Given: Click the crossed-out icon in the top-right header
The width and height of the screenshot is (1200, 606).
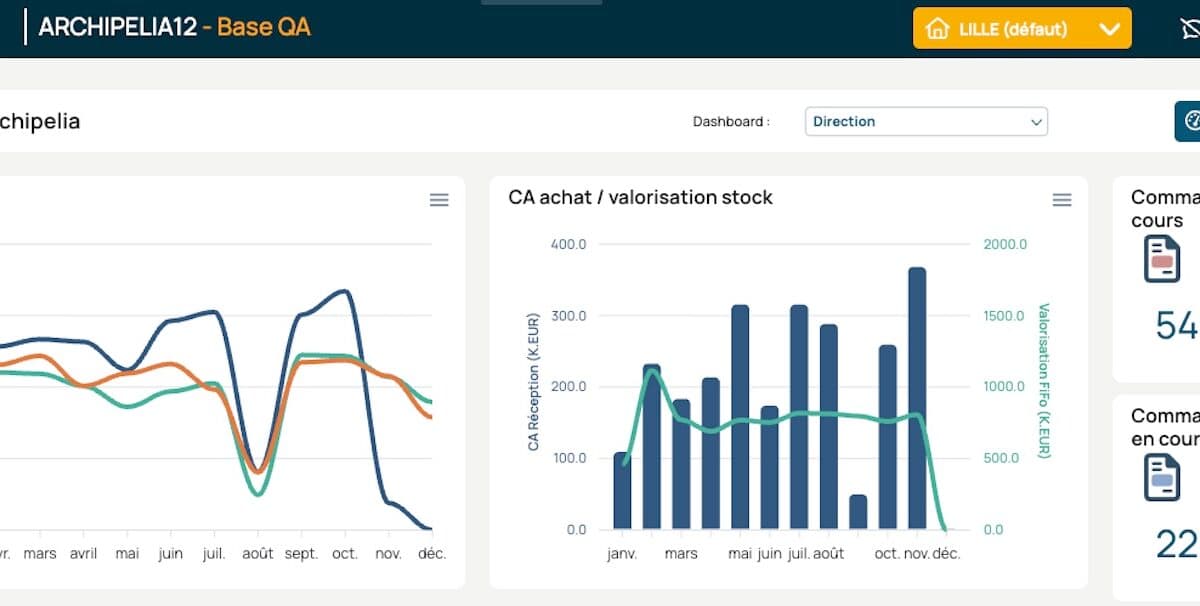Looking at the screenshot, I should 1190,29.
